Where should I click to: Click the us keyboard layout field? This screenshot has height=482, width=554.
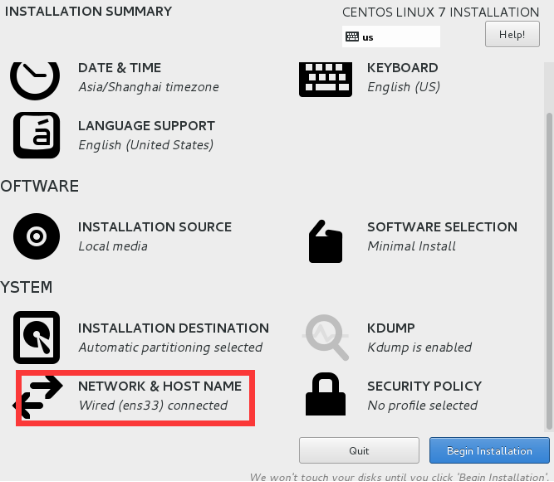click(391, 36)
